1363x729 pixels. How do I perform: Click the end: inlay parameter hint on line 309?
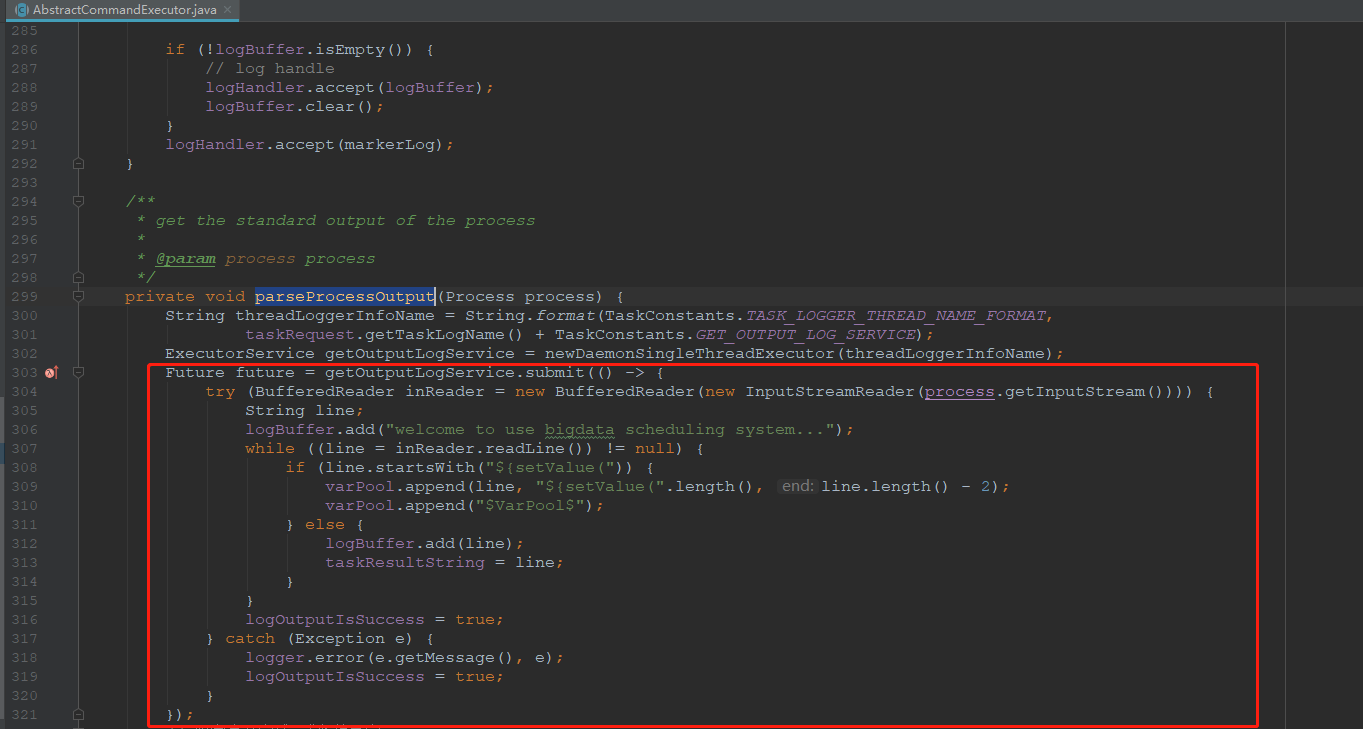pyautogui.click(x=797, y=486)
